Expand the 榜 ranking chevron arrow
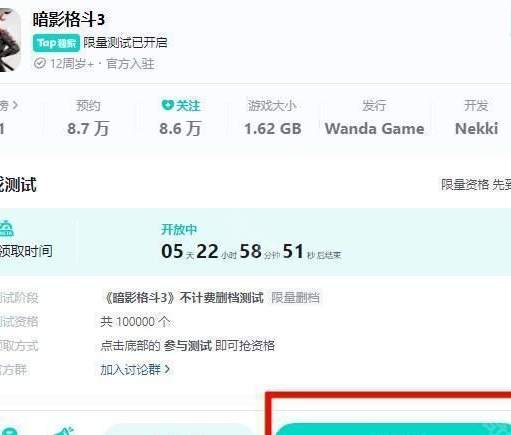 tap(15, 105)
